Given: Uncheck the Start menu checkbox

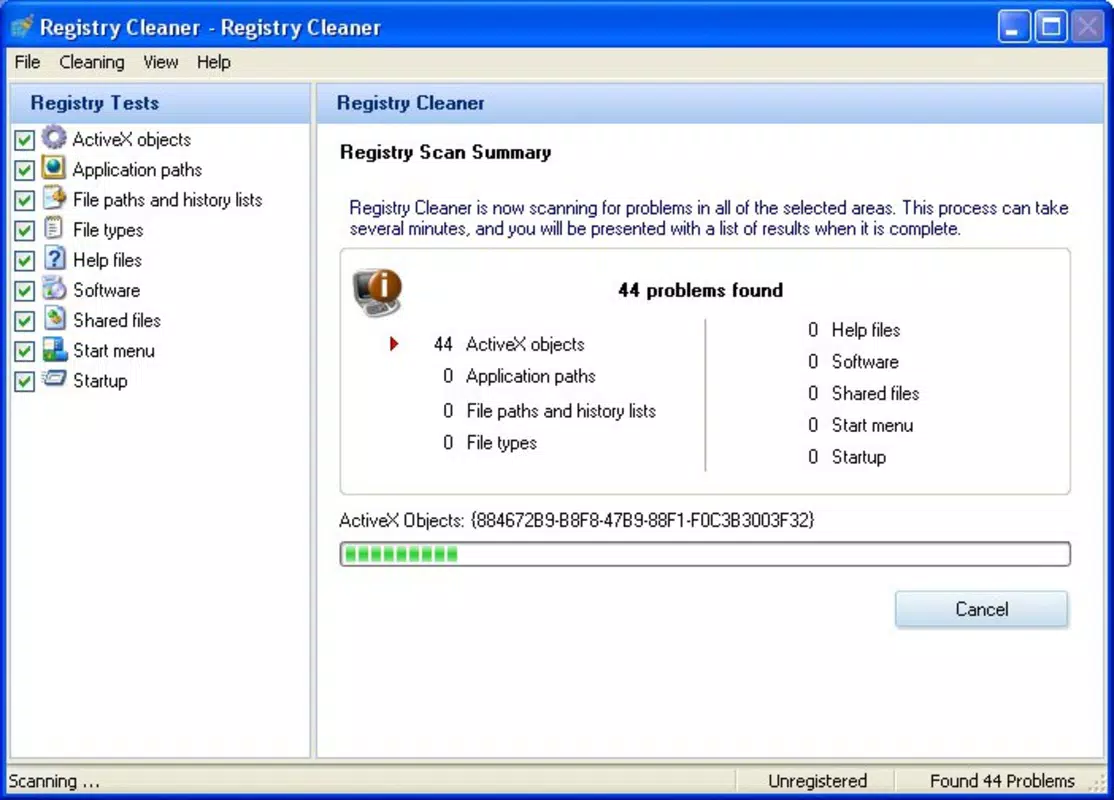Looking at the screenshot, I should [x=24, y=352].
